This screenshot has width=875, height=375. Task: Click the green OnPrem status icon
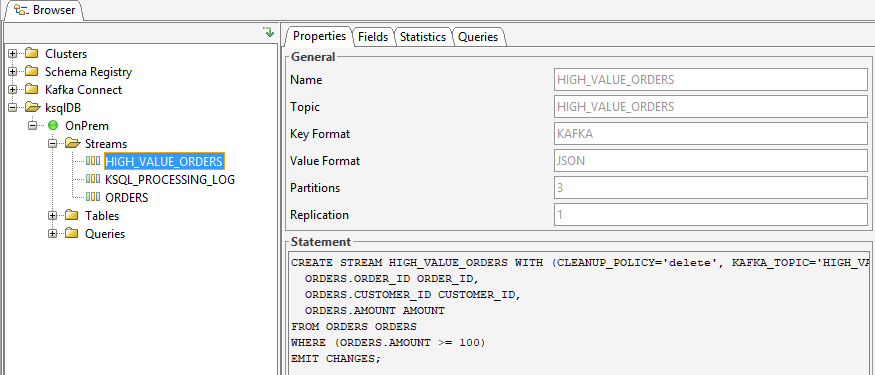(x=53, y=126)
